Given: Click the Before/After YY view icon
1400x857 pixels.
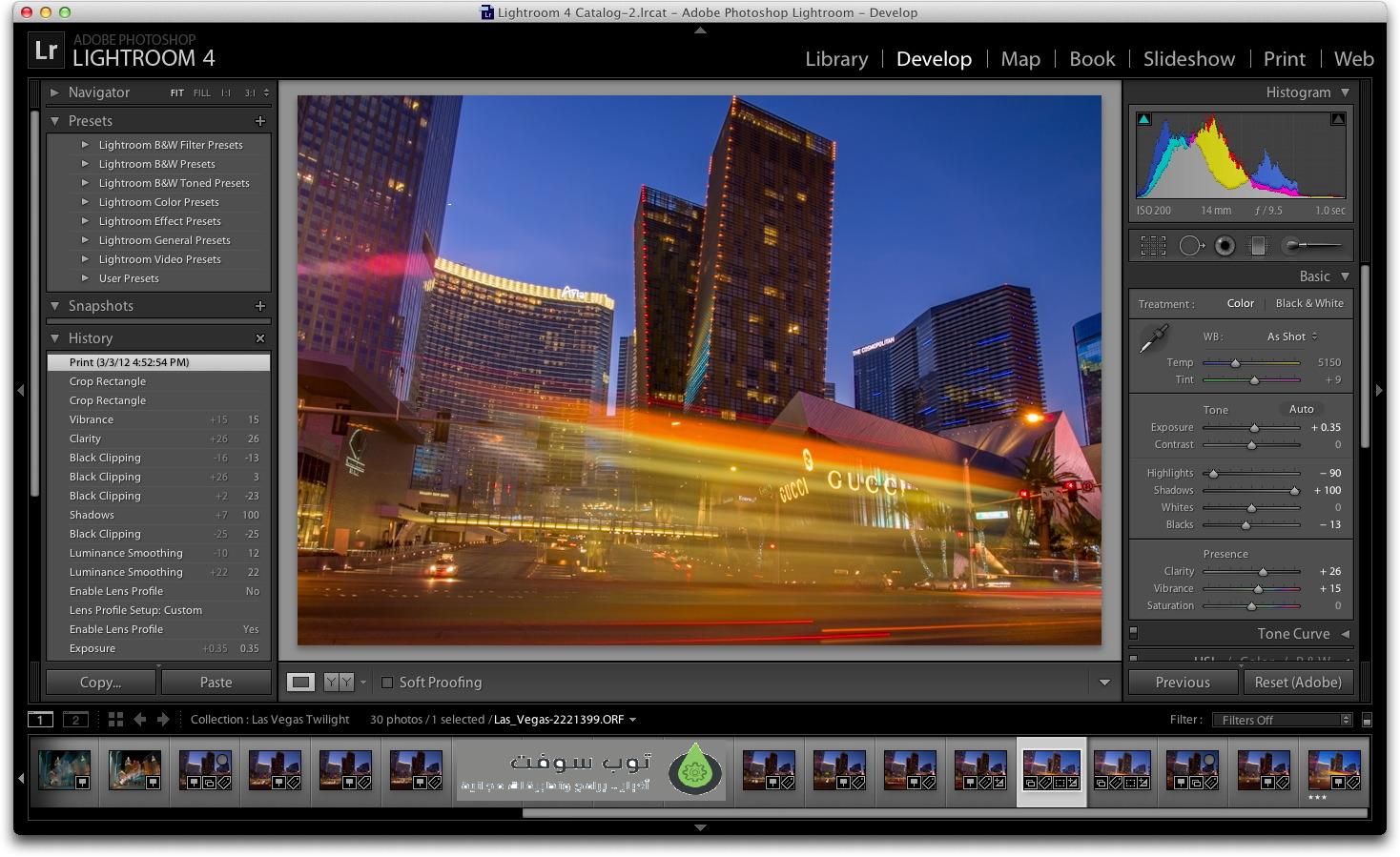Looking at the screenshot, I should pyautogui.click(x=339, y=682).
